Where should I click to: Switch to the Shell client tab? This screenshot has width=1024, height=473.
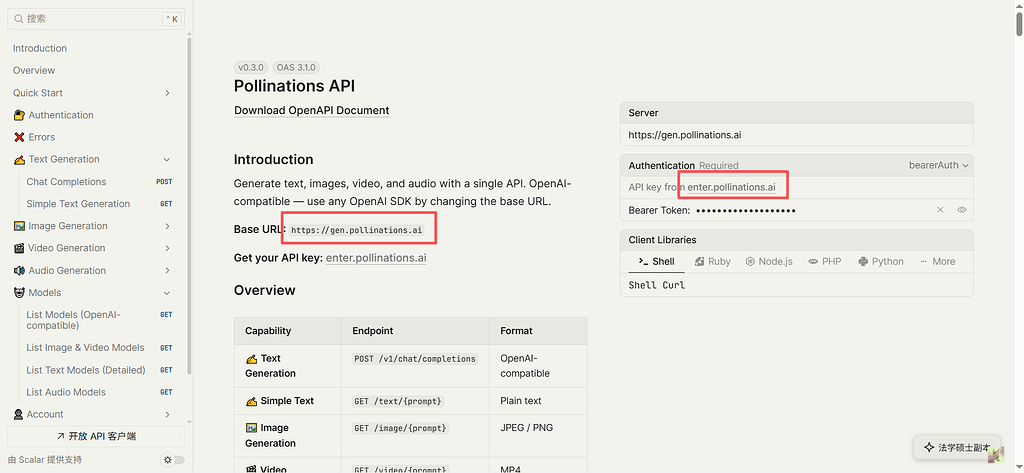pyautogui.click(x=656, y=261)
